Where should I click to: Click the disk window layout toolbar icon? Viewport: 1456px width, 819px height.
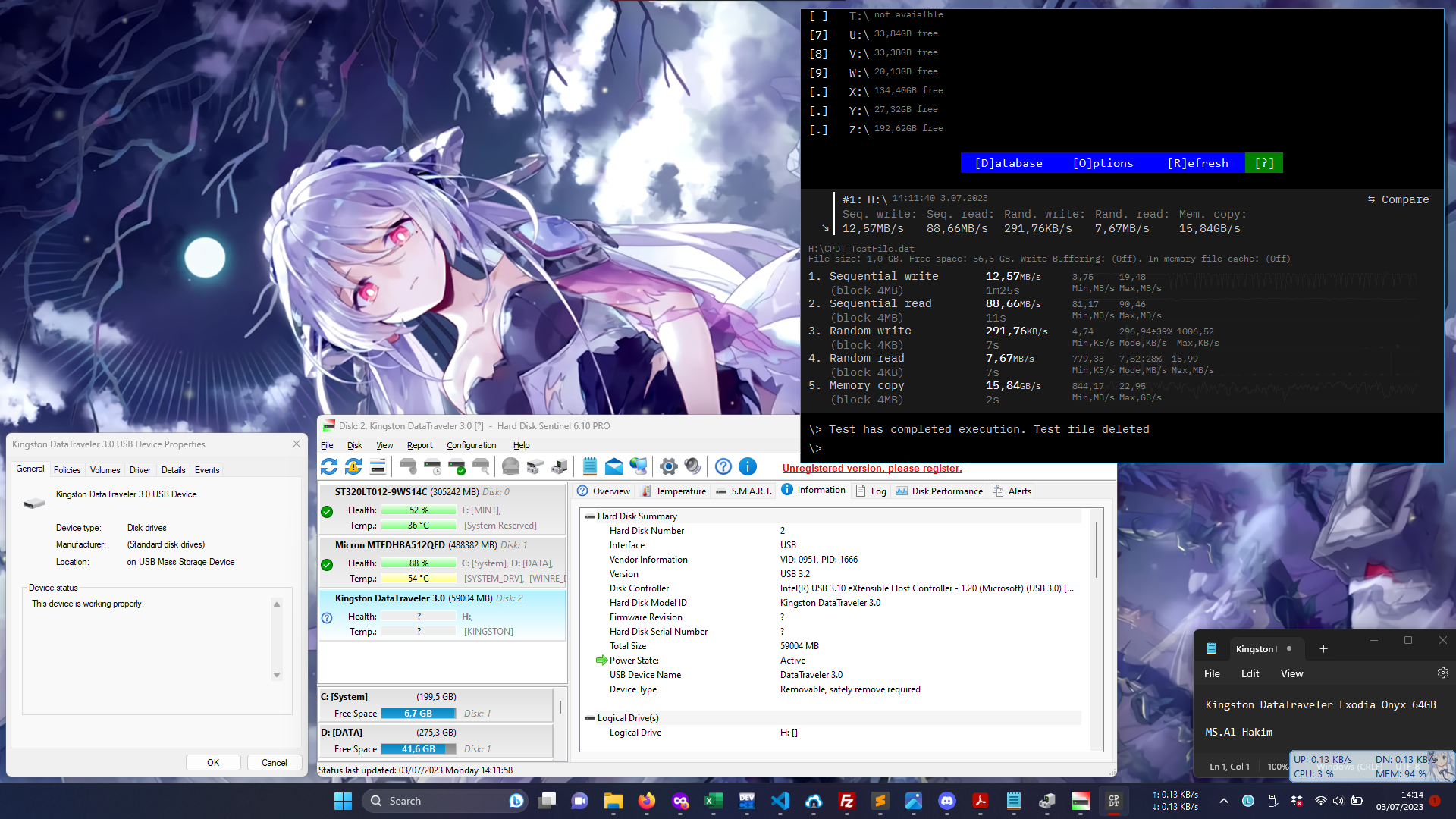378,466
